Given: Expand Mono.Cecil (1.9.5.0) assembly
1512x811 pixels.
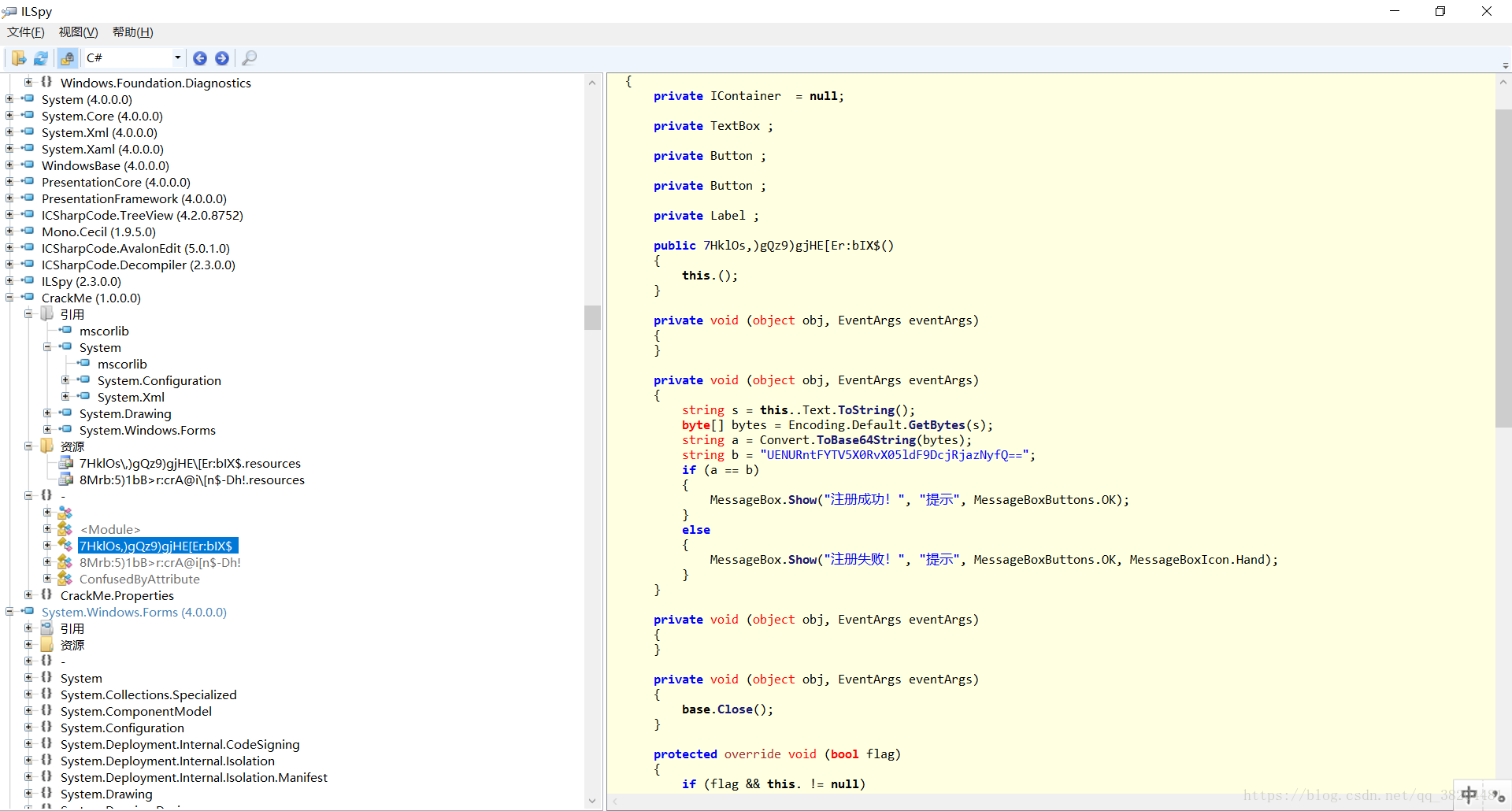Looking at the screenshot, I should (x=9, y=231).
